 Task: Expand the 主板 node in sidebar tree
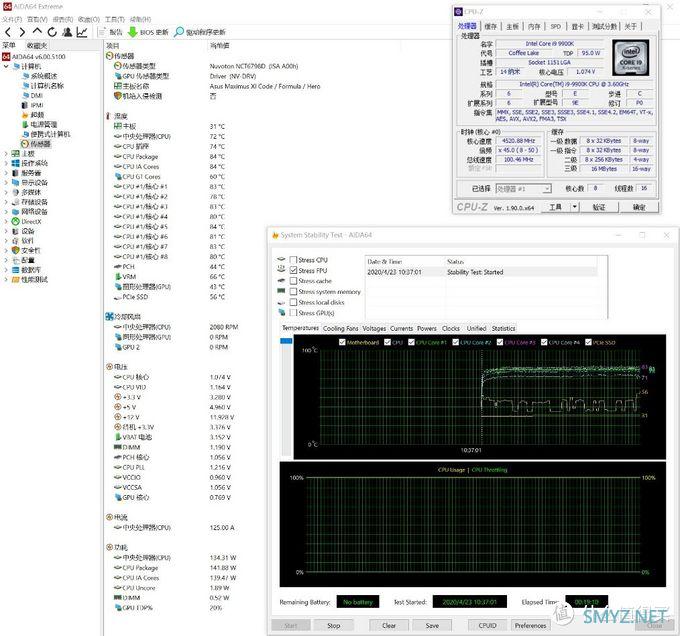point(6,153)
